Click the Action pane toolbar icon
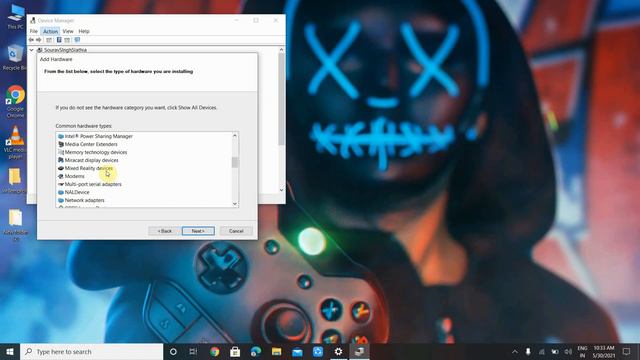This screenshot has height=360, width=640. click(x=67, y=40)
